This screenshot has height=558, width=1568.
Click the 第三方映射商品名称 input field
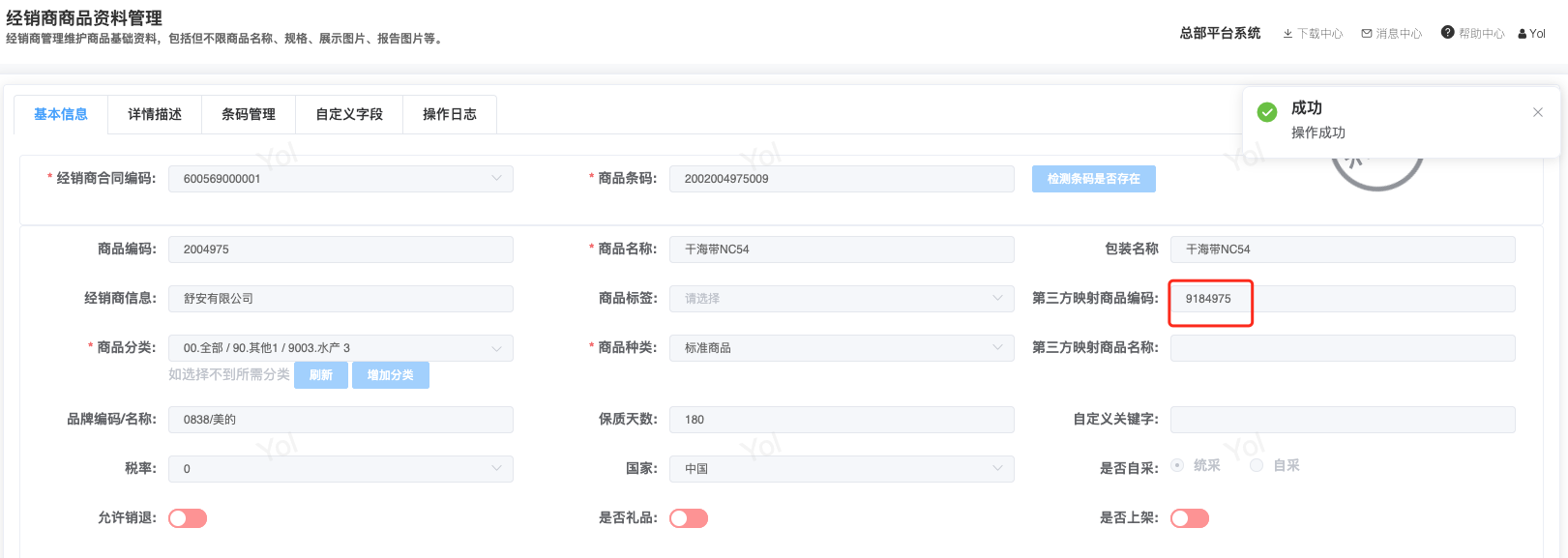(1342, 348)
